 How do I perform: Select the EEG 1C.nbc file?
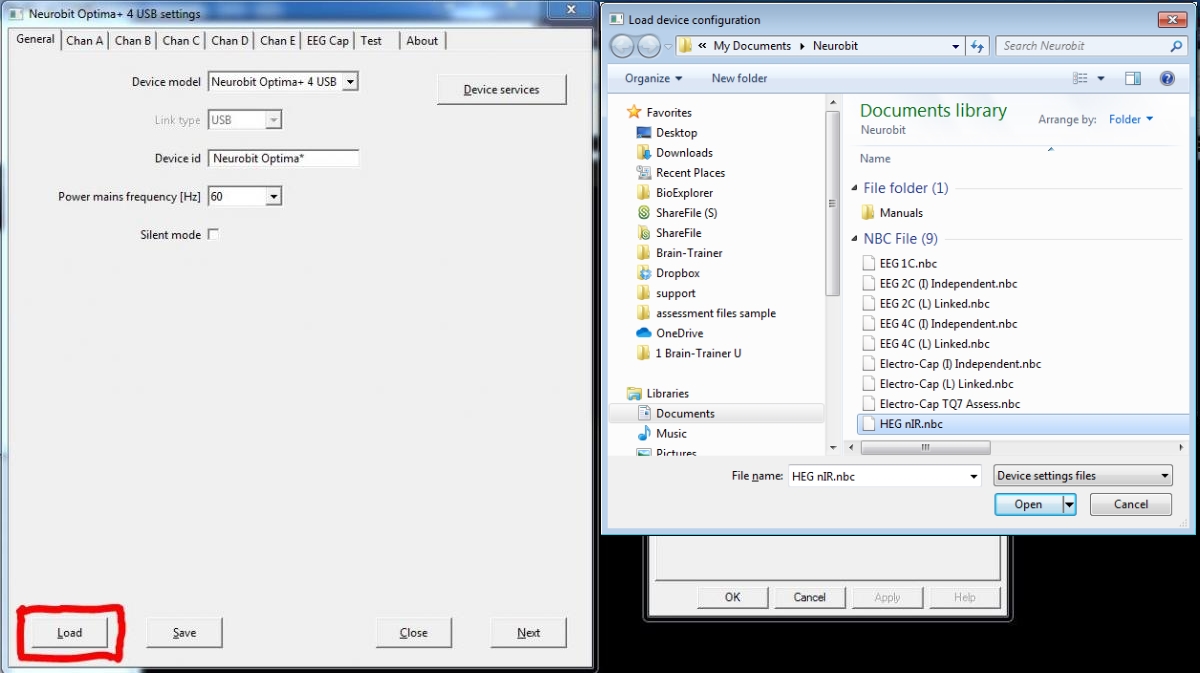pos(908,264)
